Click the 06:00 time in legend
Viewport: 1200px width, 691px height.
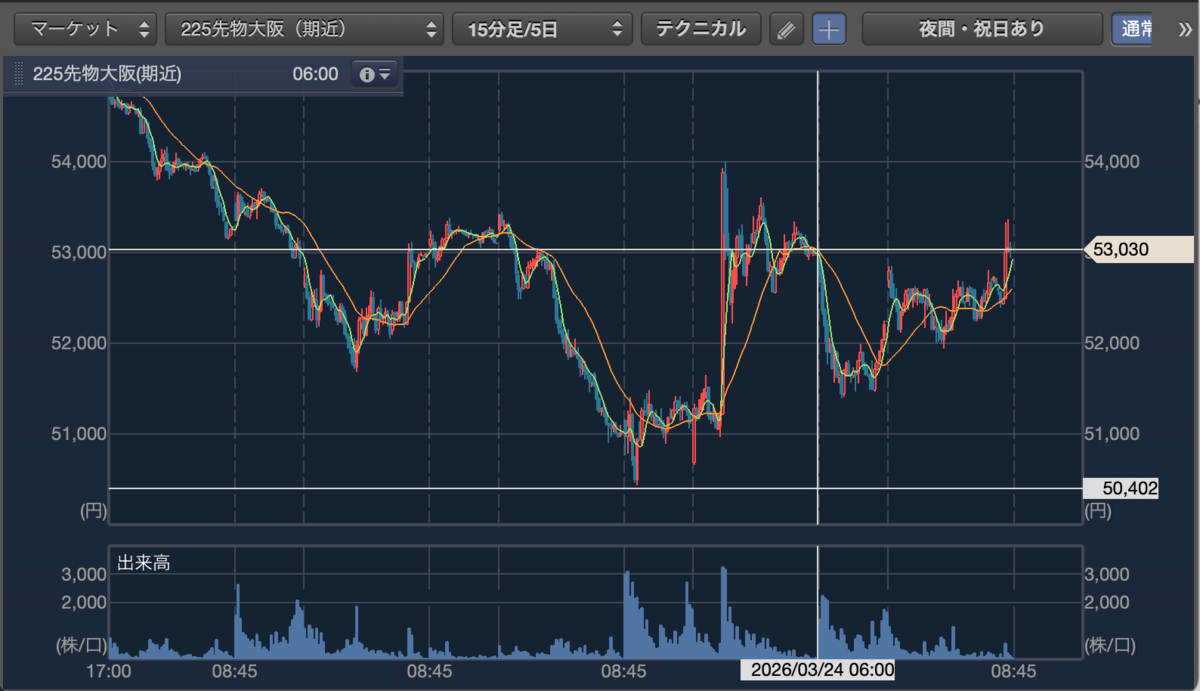click(315, 74)
